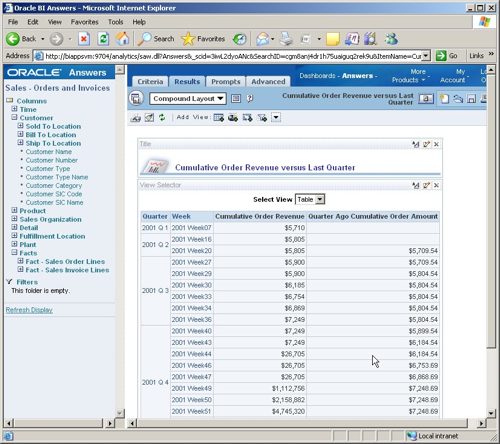Delete the View Selector view with X icon
Screen dimensions: 500x444
tap(436, 185)
